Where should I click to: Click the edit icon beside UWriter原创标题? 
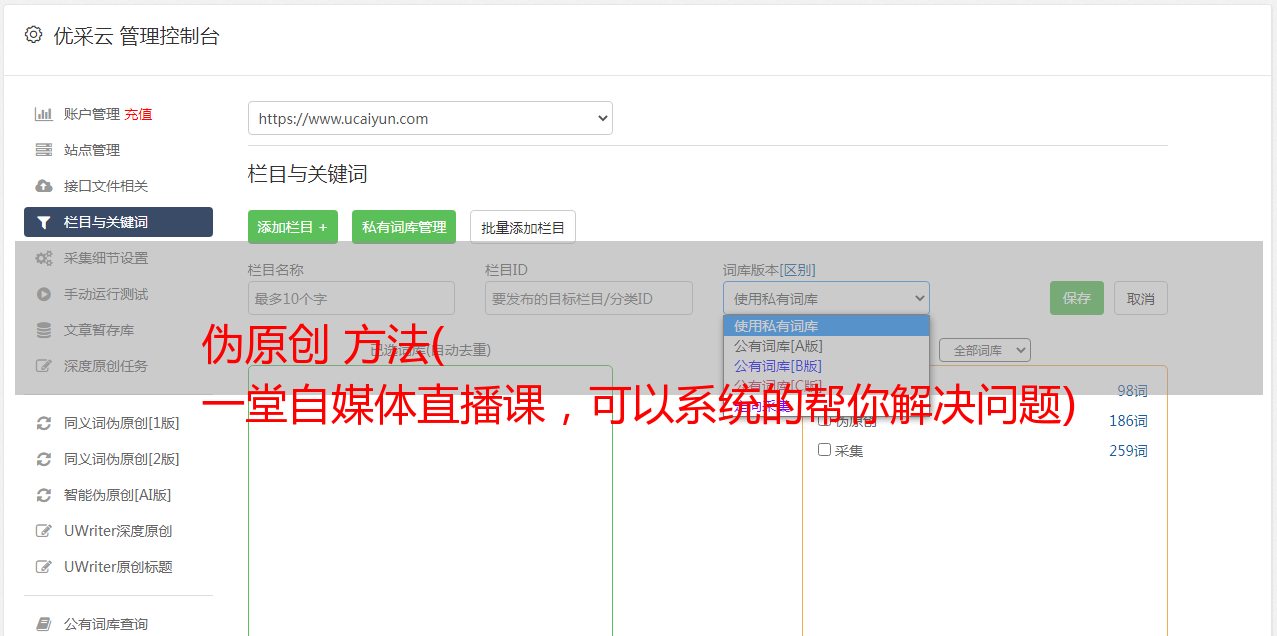coord(43,567)
